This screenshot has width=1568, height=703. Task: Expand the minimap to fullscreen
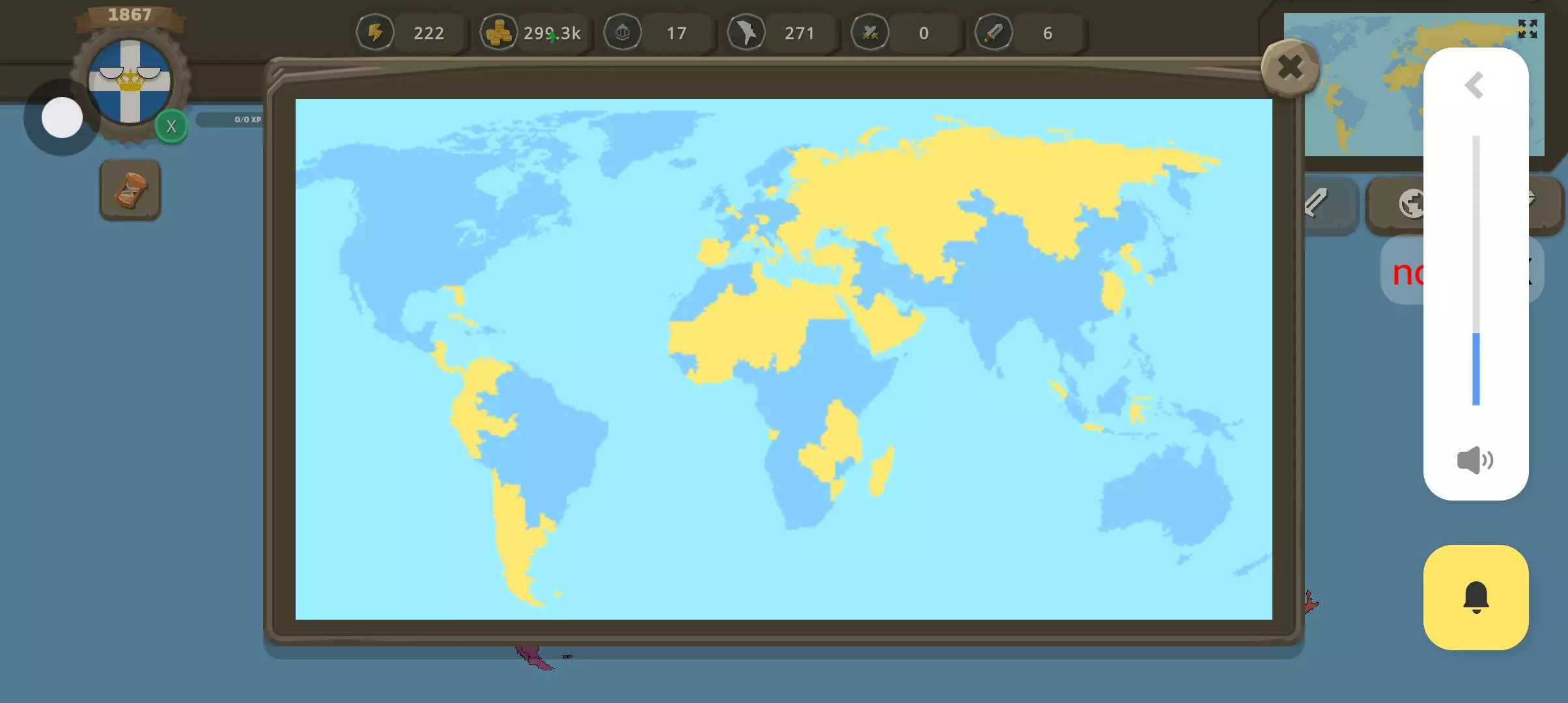1527,29
